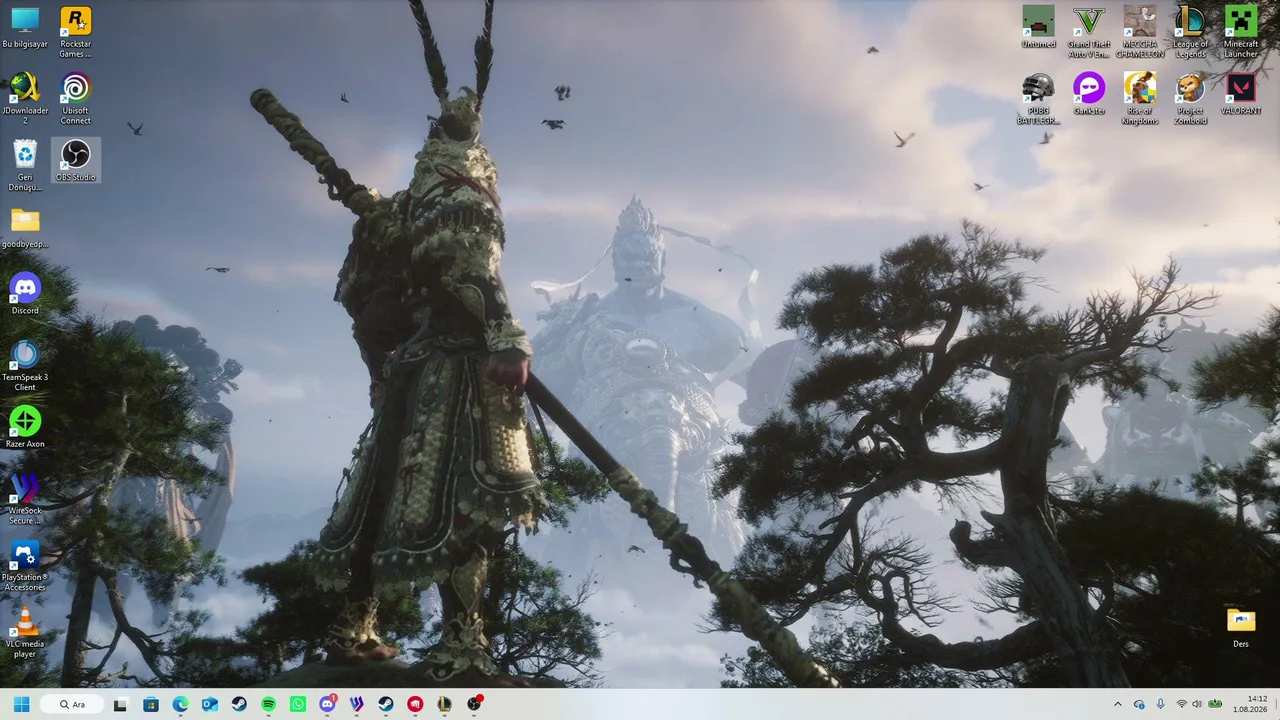Viewport: 1280px width, 720px height.
Task: Select the Razer Axon desktop icon
Action: point(25,428)
